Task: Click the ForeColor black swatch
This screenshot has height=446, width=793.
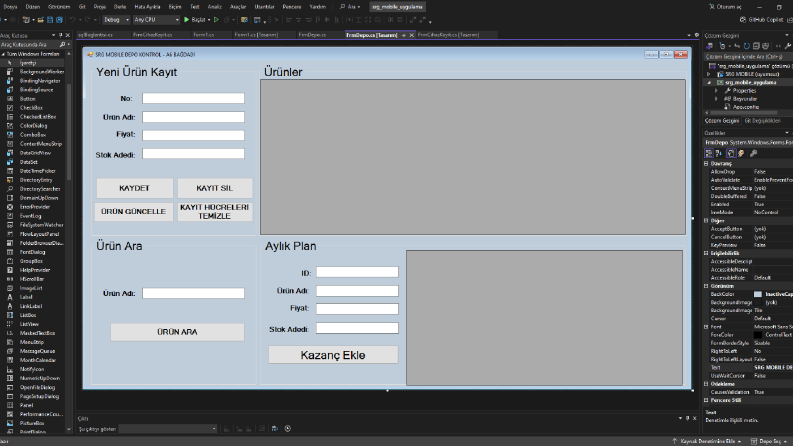Action: (758, 335)
